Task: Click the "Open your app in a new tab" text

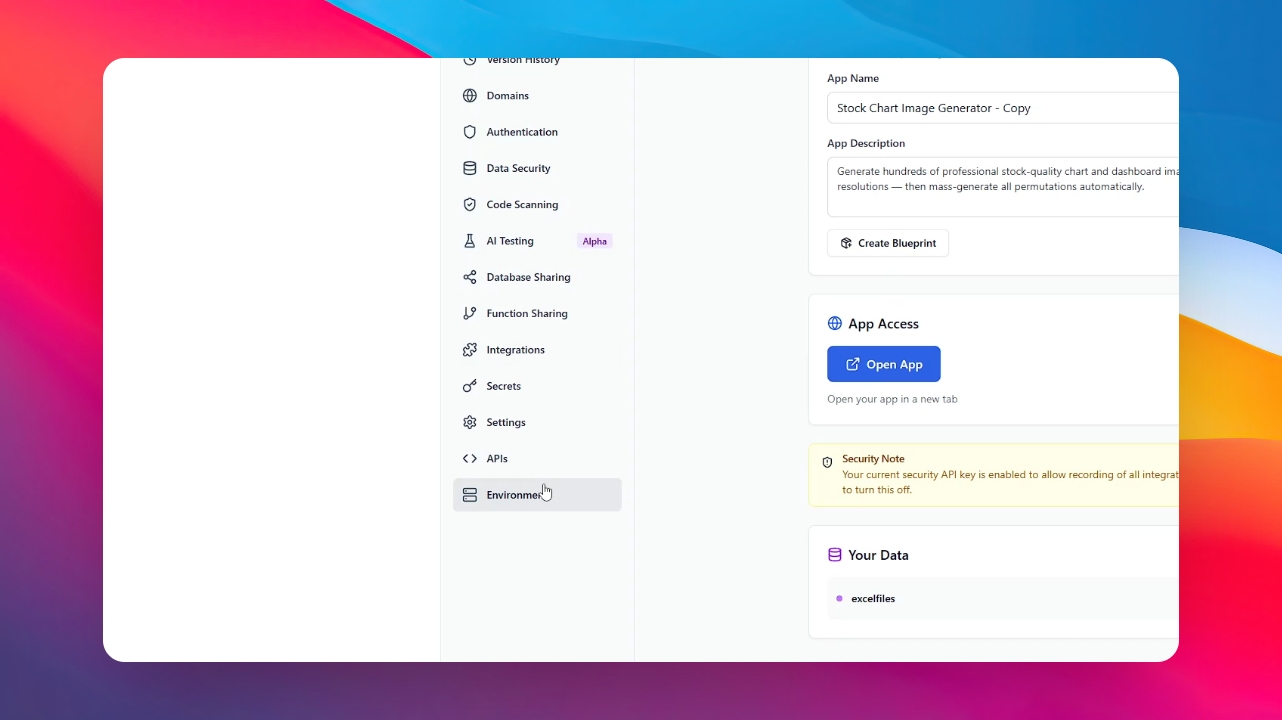Action: coord(892,399)
